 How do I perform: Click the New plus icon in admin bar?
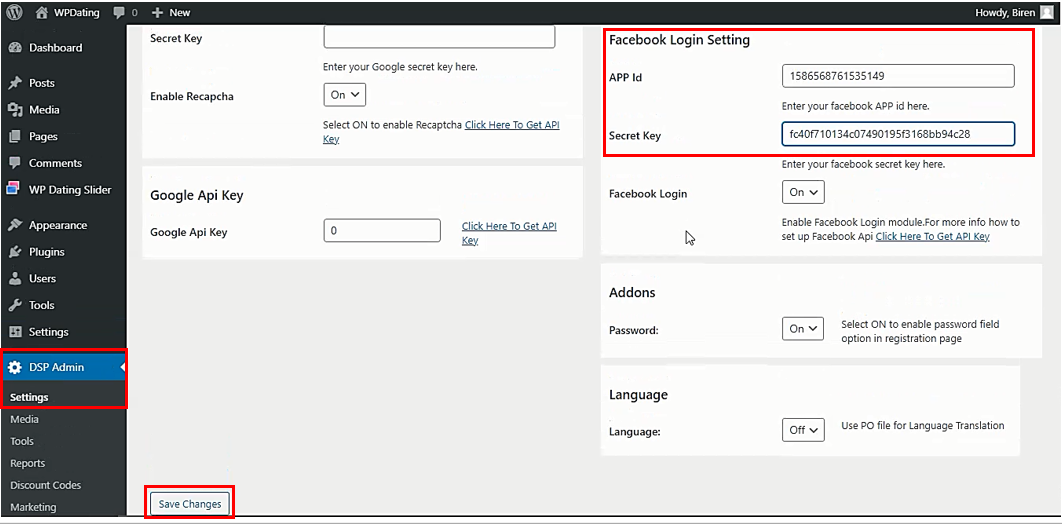157,13
